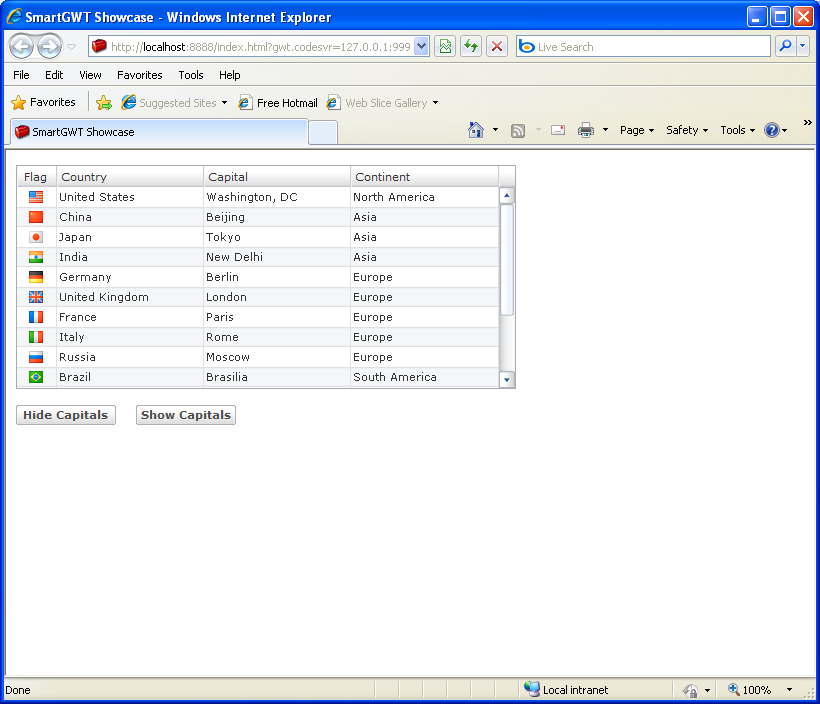The width and height of the screenshot is (820, 704).
Task: Click the Compatibility View icon
Action: [445, 47]
